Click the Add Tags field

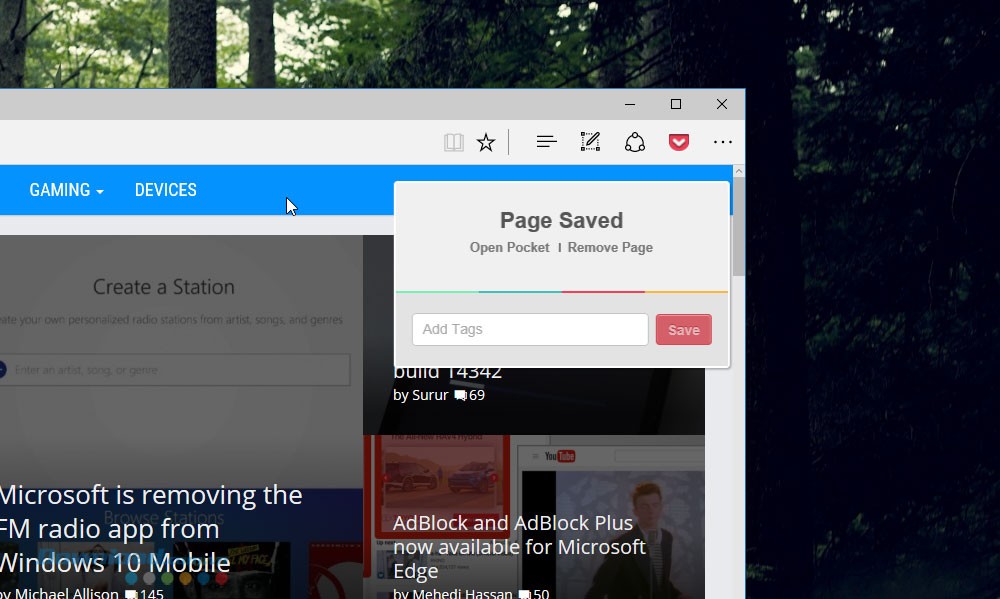click(530, 329)
